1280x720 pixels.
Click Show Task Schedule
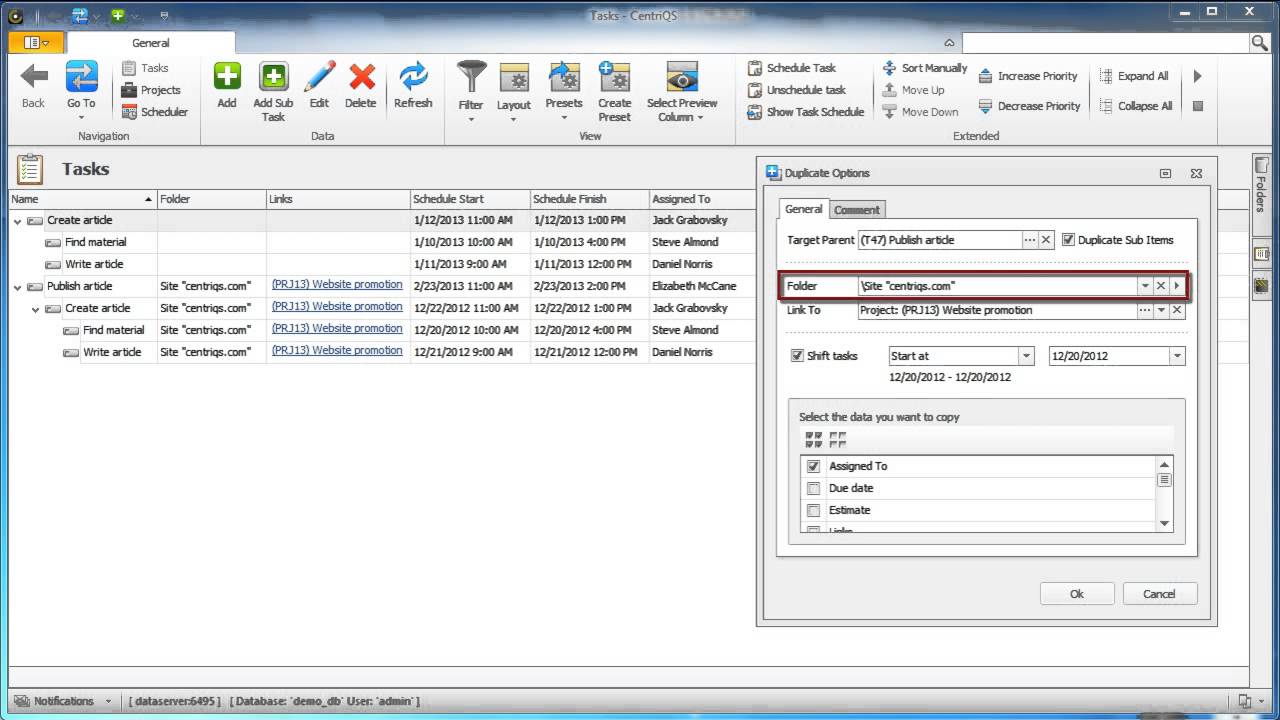click(x=805, y=112)
